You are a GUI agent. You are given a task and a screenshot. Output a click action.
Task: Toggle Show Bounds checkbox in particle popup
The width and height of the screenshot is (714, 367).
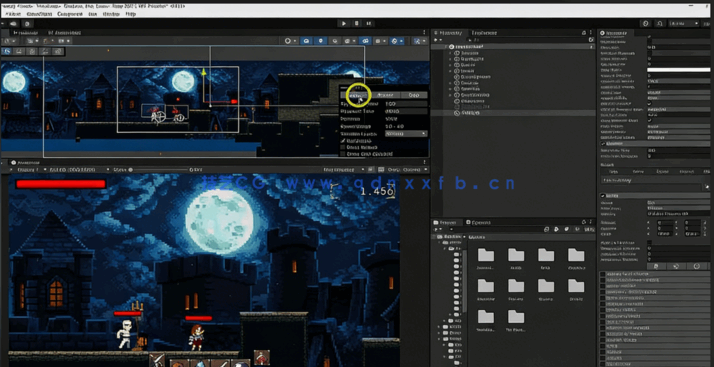343,148
